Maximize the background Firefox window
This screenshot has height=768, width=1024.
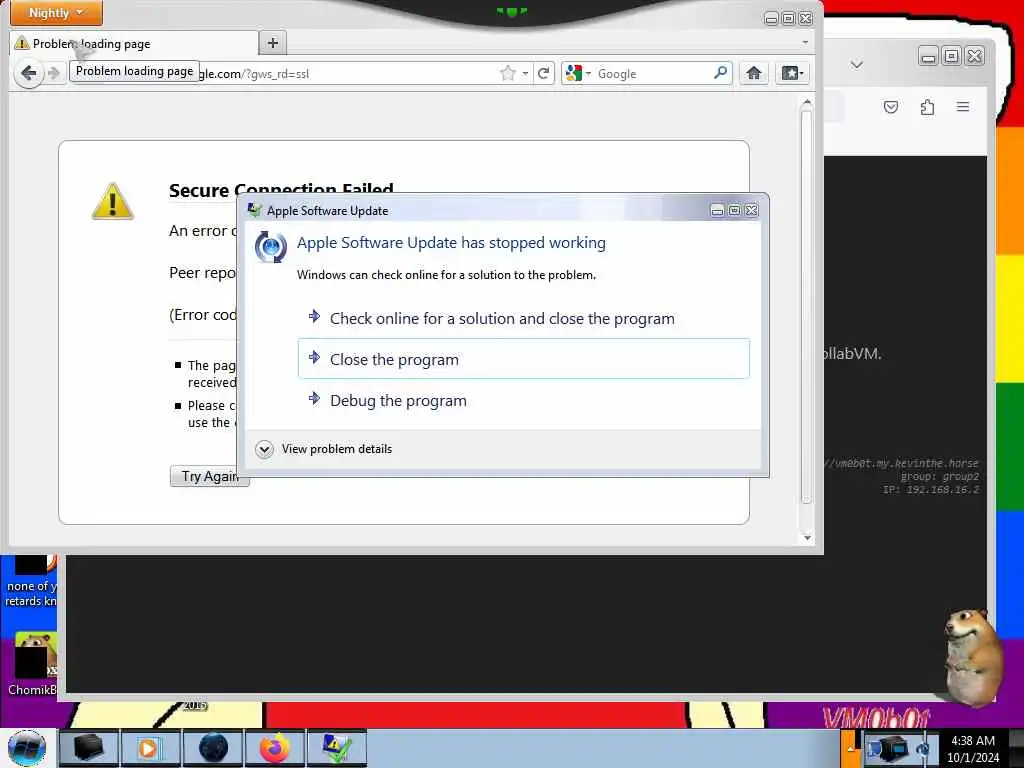(x=952, y=56)
